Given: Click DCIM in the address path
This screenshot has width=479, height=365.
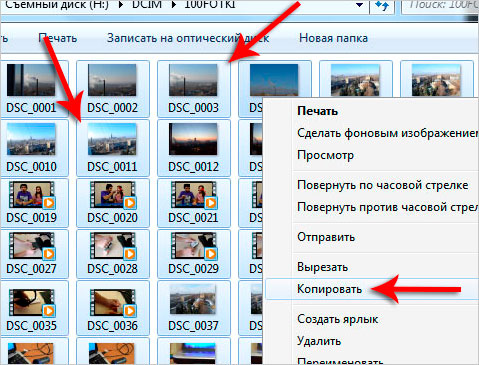Looking at the screenshot, I should 147,5.
